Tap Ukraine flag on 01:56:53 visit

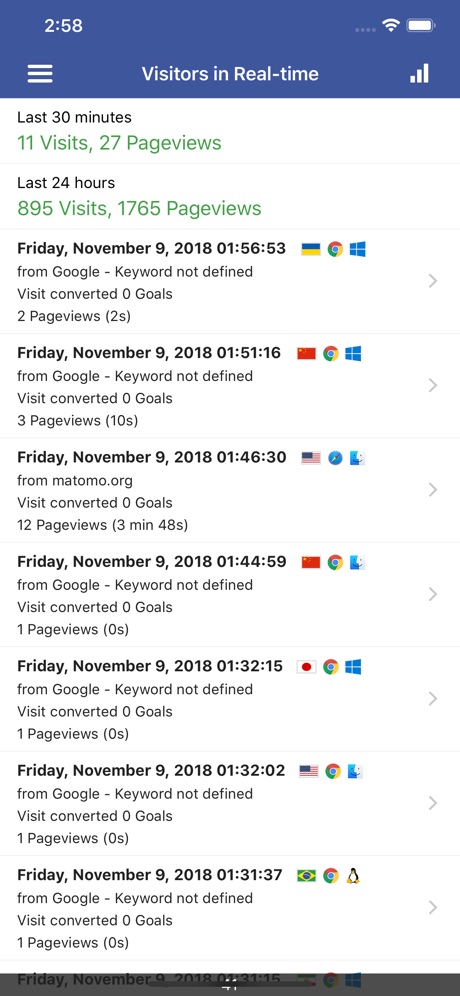point(311,249)
